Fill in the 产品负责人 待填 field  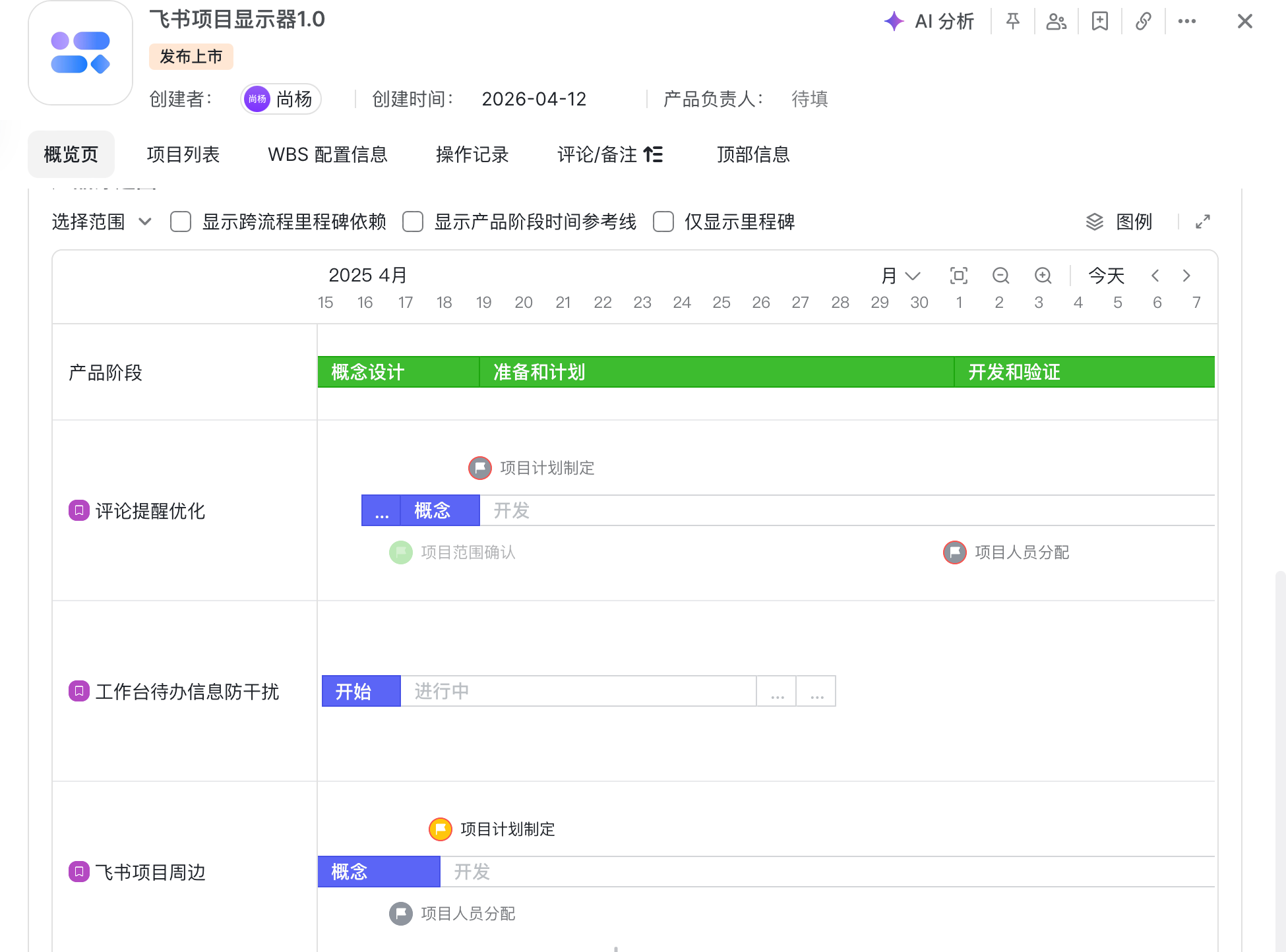[x=809, y=99]
